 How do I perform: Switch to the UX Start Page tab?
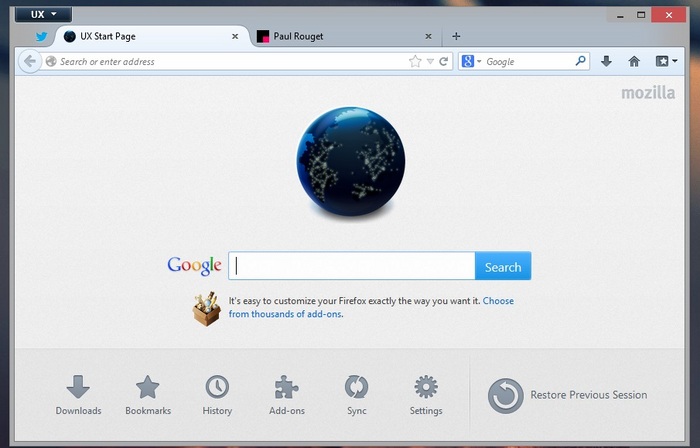click(152, 36)
